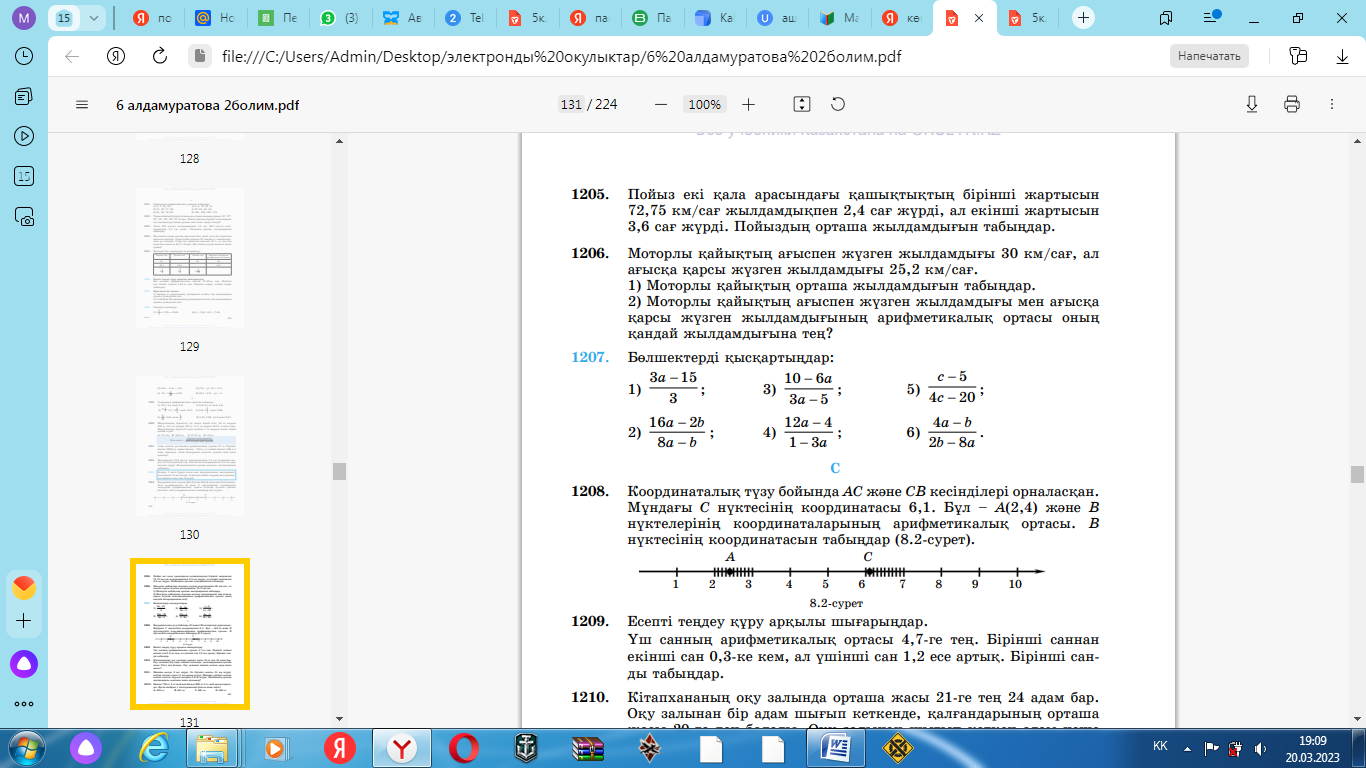Zoom in the PDF with plus icon
This screenshot has width=1366, height=768.
click(749, 105)
